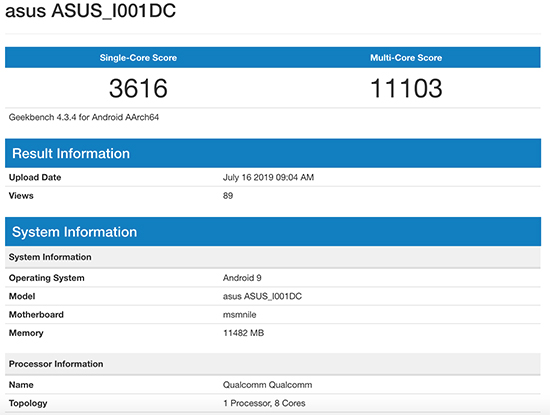Click the Processor Information subheading
Viewport: 550px width, 415px height.
(56, 364)
